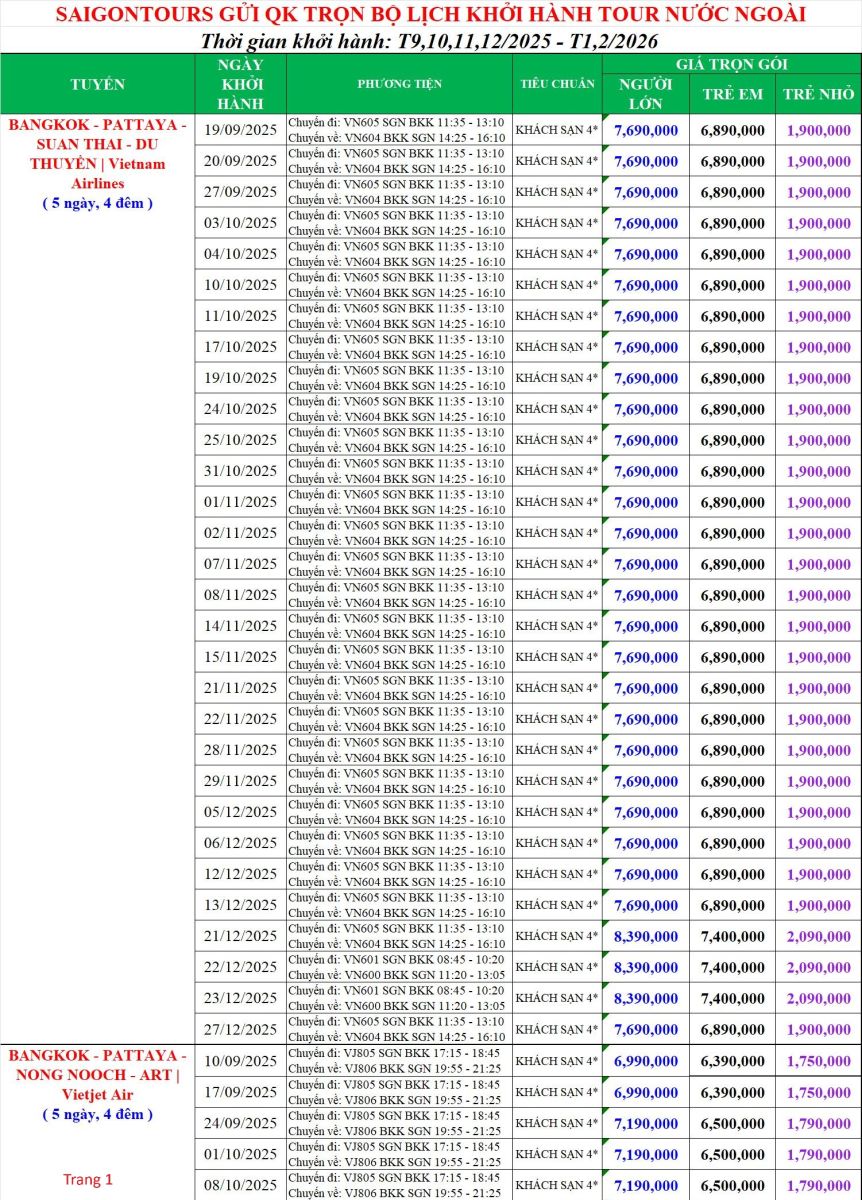Select the NGÀY KHỞI HÀNH header cell
The height and width of the screenshot is (1200, 862).
point(239,84)
